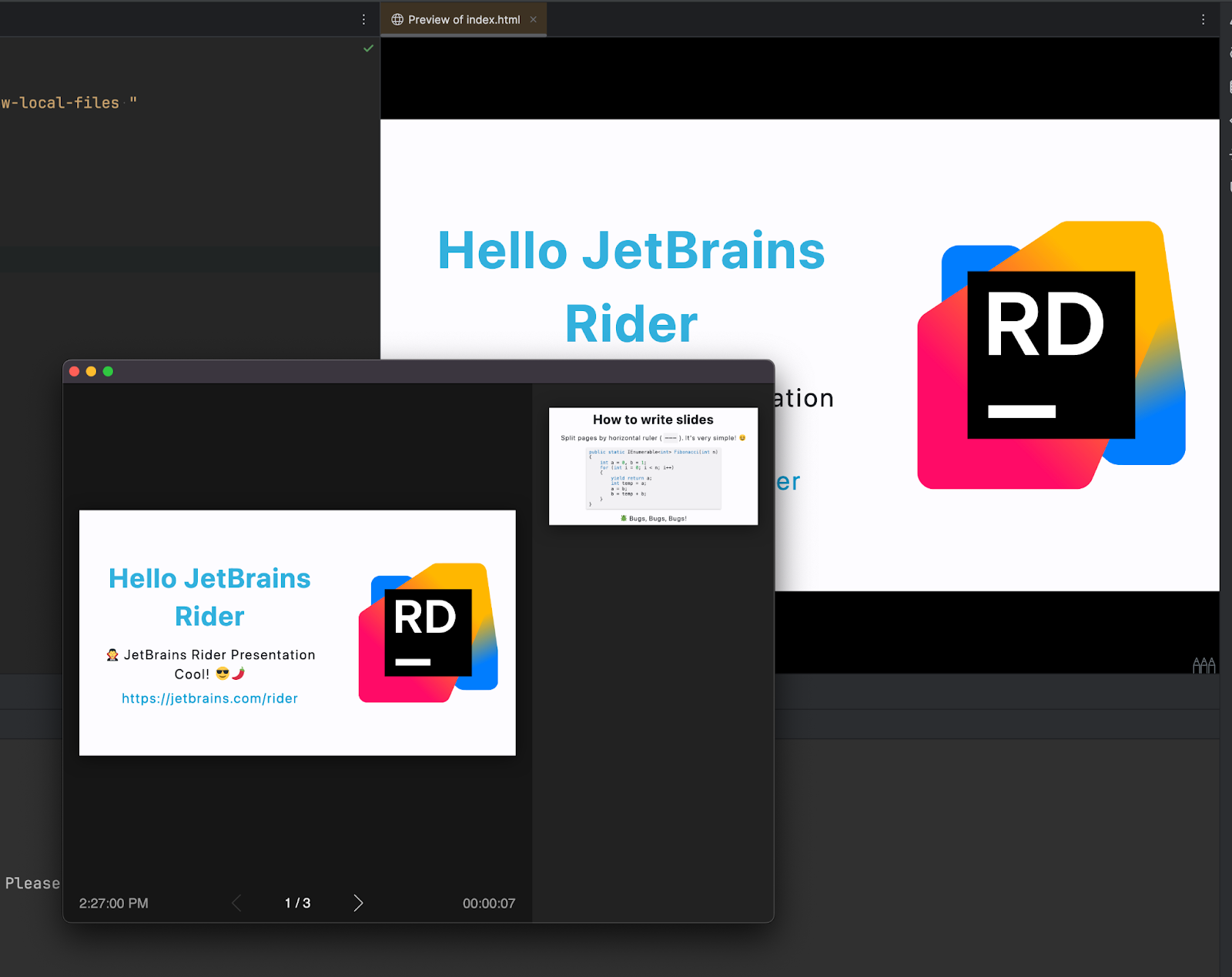1232x977 pixels.
Task: Go to the next slide in the presenter window
Action: click(358, 903)
